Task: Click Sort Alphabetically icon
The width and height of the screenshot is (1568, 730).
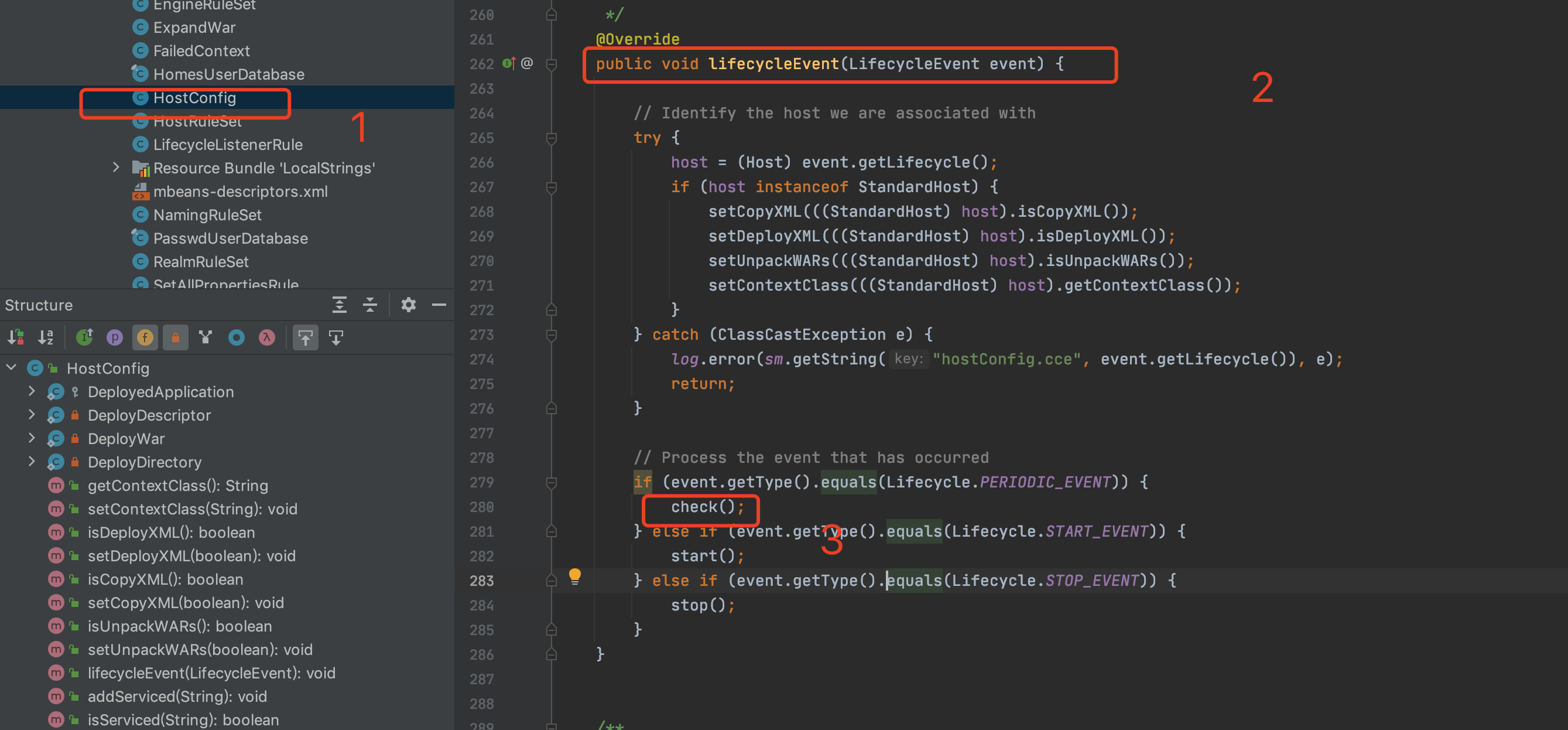Action: (46, 337)
